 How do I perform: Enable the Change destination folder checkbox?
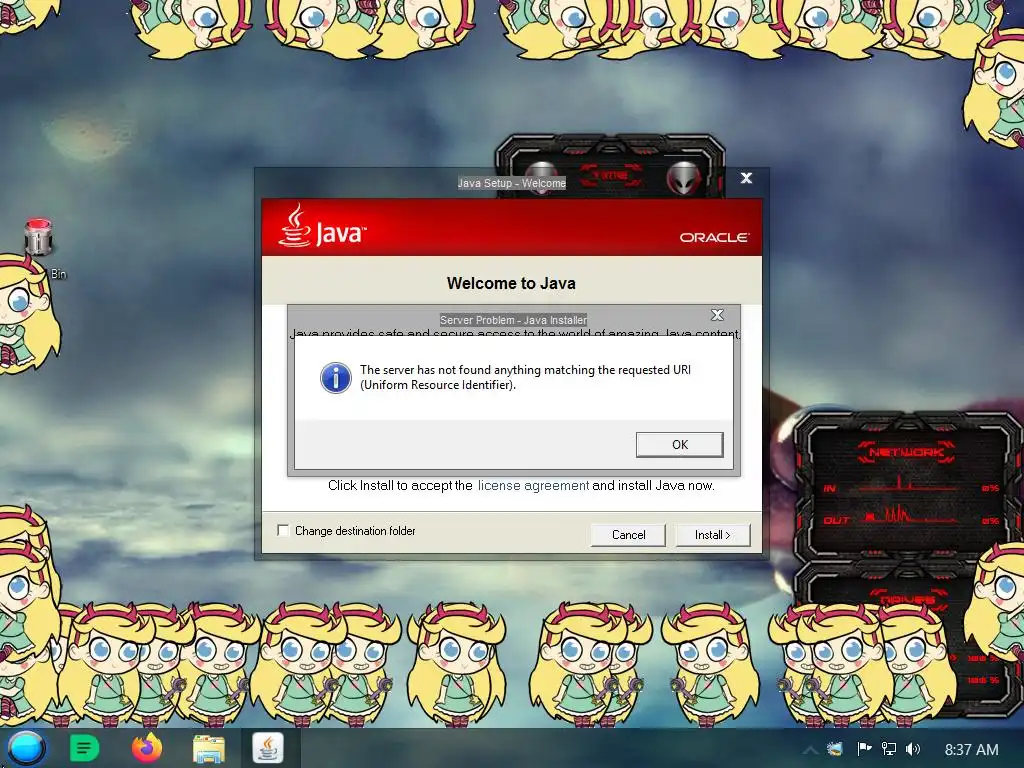click(x=283, y=530)
